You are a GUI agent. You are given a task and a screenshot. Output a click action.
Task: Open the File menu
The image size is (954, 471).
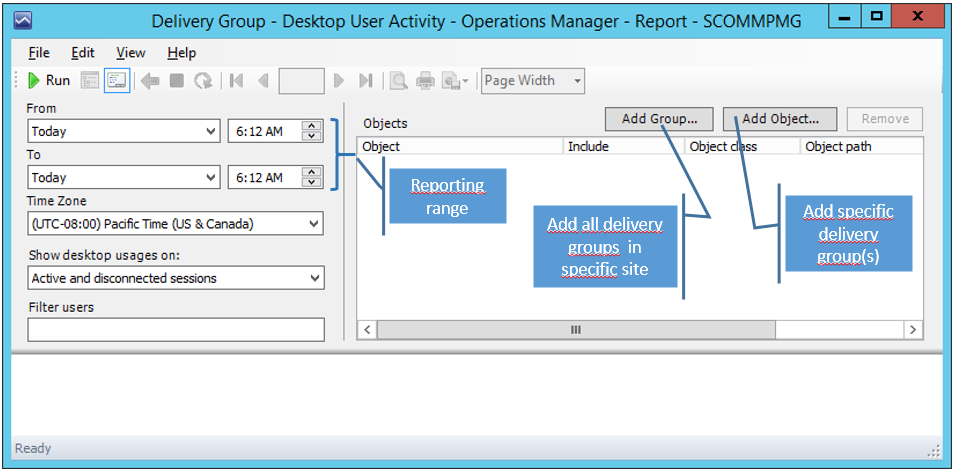[39, 53]
